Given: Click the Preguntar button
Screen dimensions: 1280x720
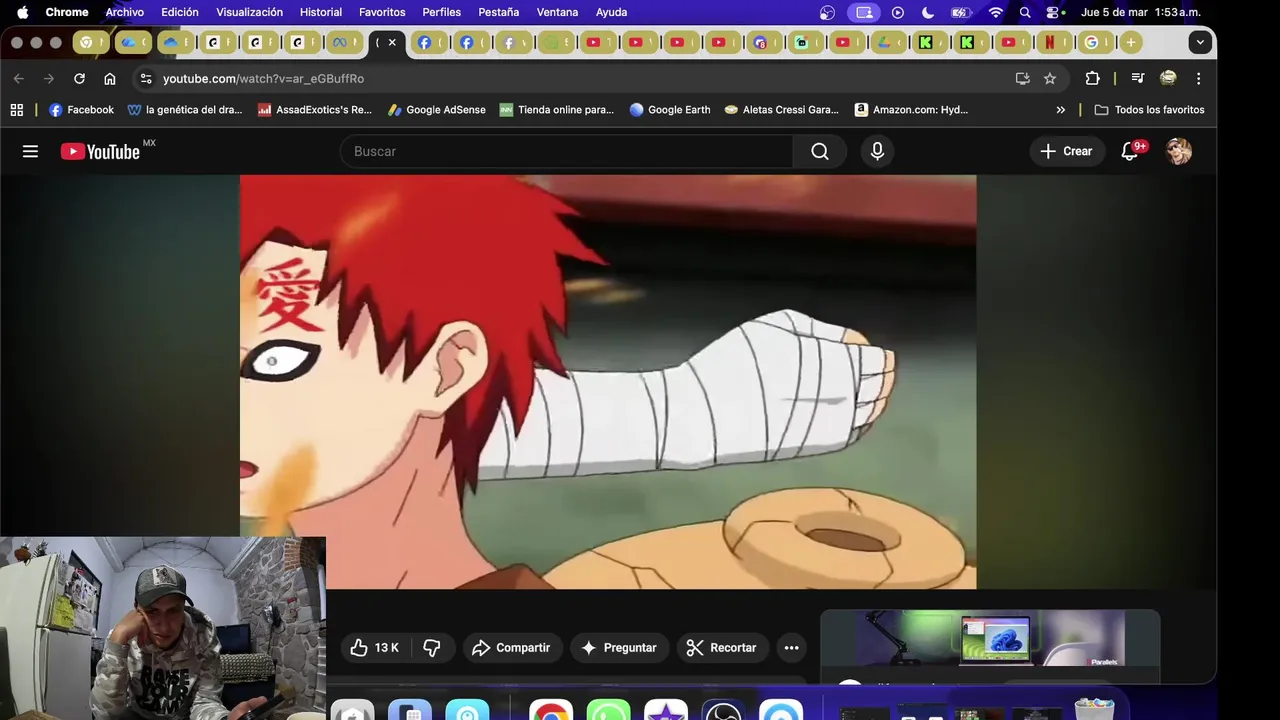Looking at the screenshot, I should (x=619, y=648).
